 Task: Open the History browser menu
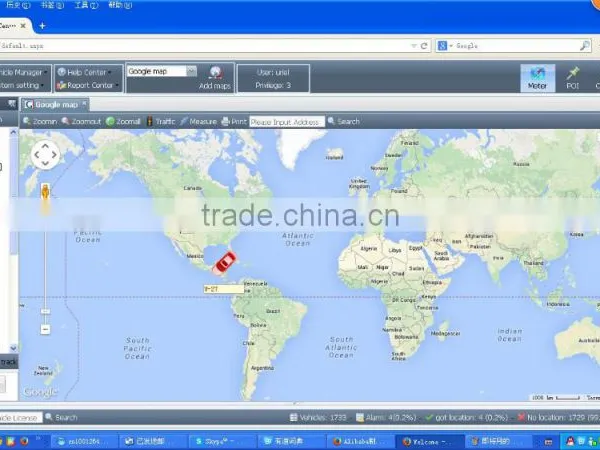pyautogui.click(x=18, y=5)
